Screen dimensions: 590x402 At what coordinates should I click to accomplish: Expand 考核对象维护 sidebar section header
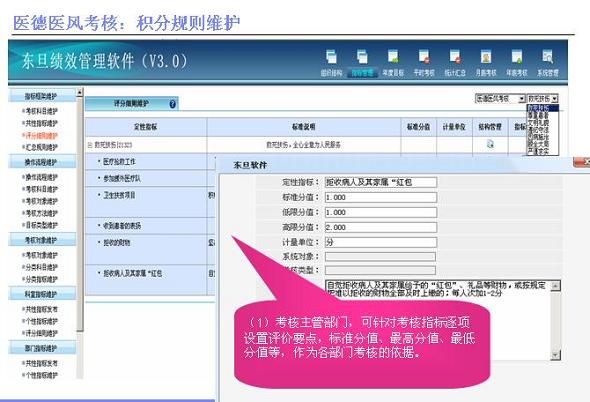coord(42,240)
